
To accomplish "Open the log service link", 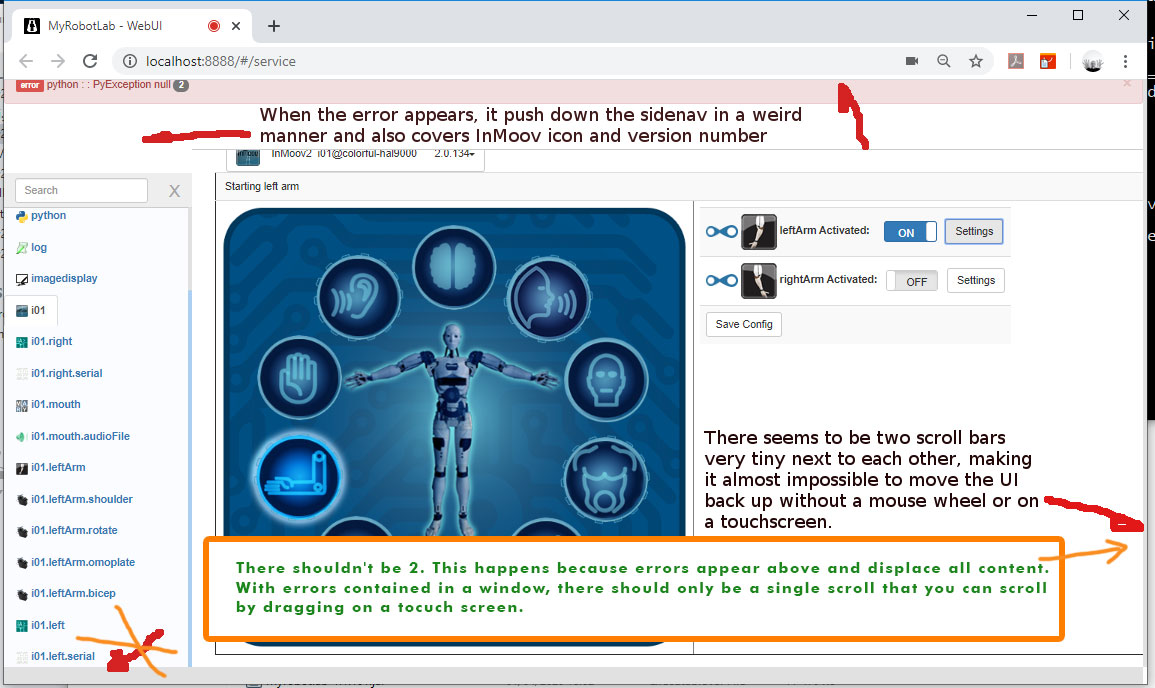I will pos(39,248).
